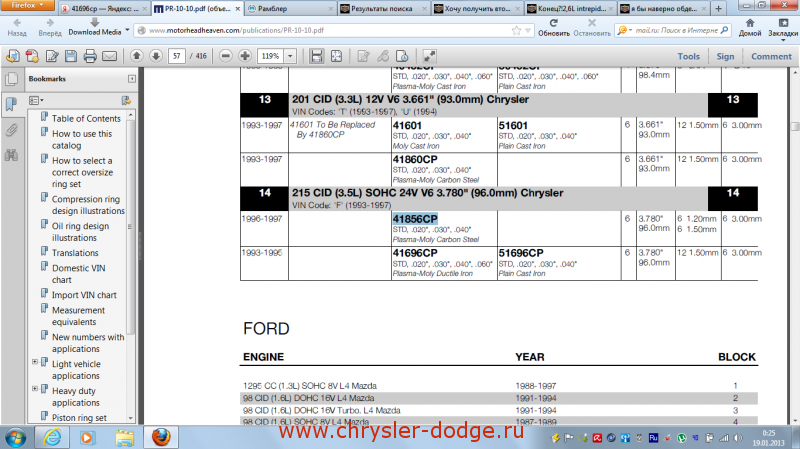Go to the previous page with up arrow
800x449 pixels.
136,56
